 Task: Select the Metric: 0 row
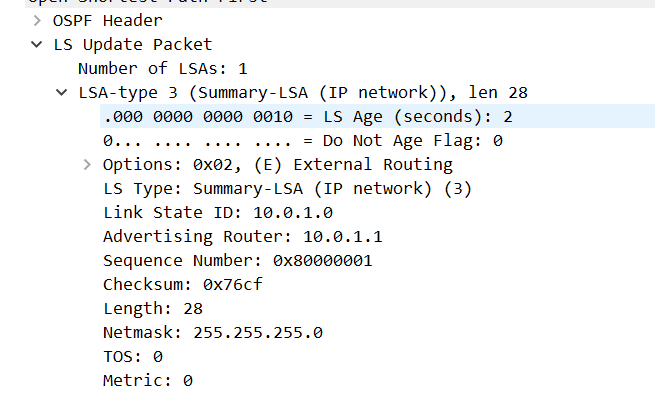[148, 380]
